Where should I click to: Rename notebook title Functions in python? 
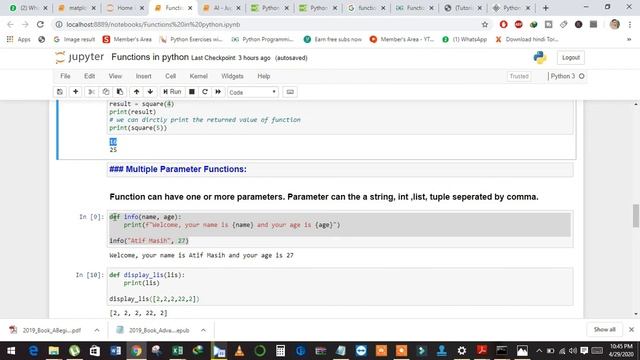click(150, 57)
